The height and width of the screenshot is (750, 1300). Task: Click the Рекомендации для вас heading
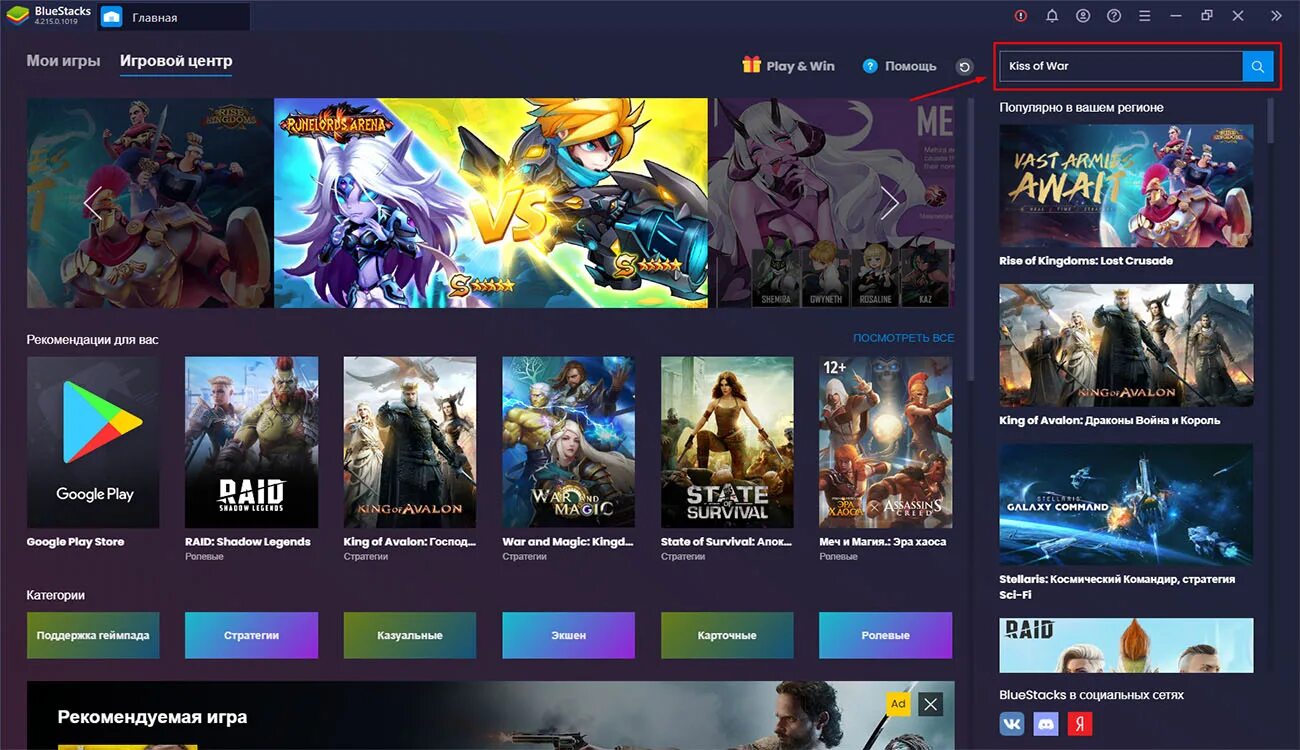[x=92, y=340]
